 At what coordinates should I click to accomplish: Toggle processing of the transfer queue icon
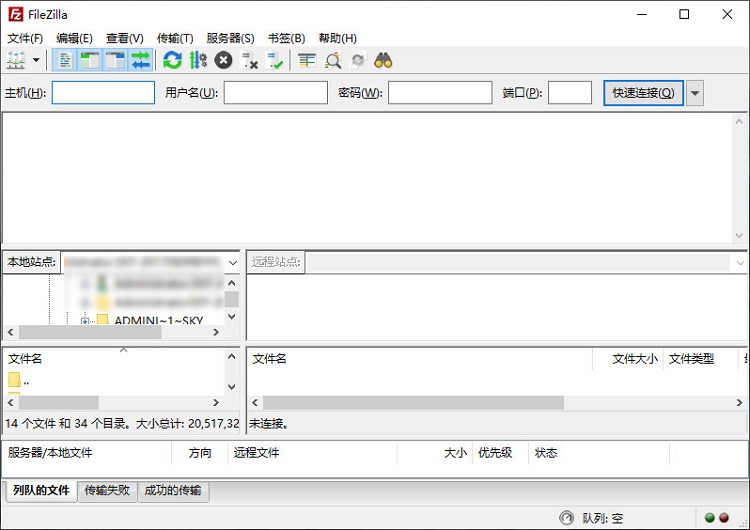click(198, 60)
